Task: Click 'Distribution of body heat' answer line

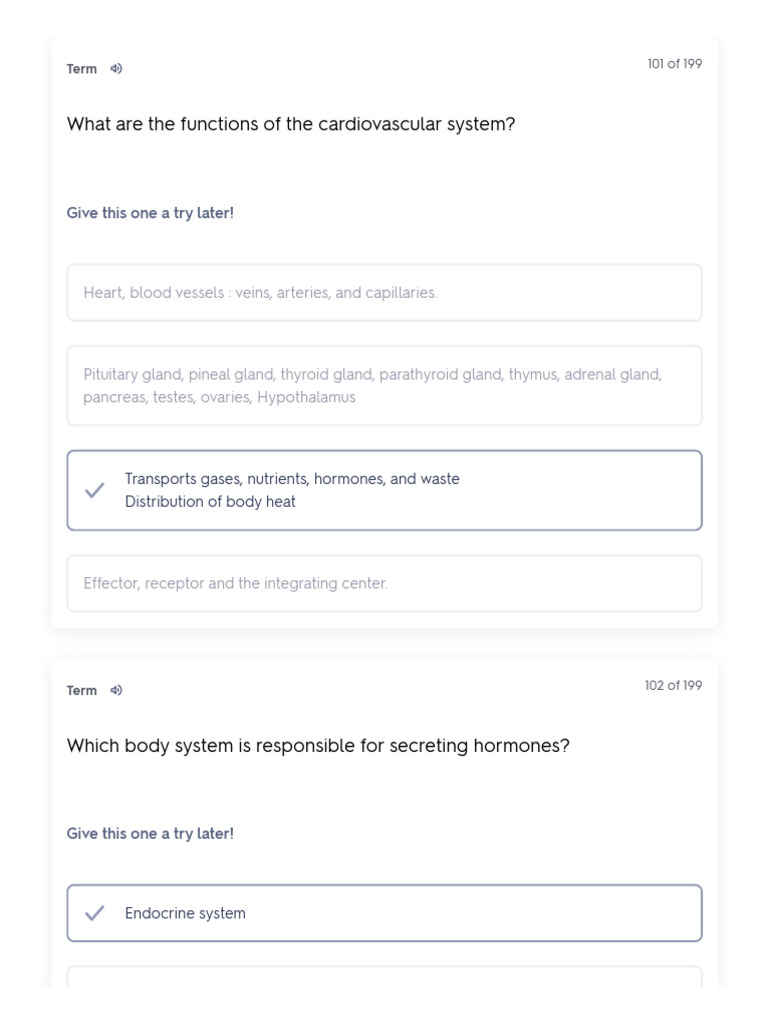Action: pos(210,502)
